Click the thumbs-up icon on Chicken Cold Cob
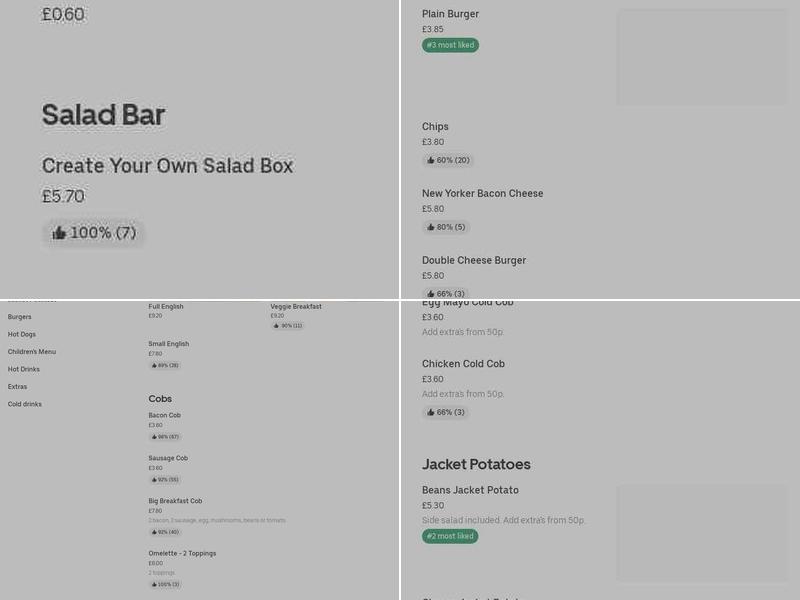The width and height of the screenshot is (800, 600). (432, 412)
